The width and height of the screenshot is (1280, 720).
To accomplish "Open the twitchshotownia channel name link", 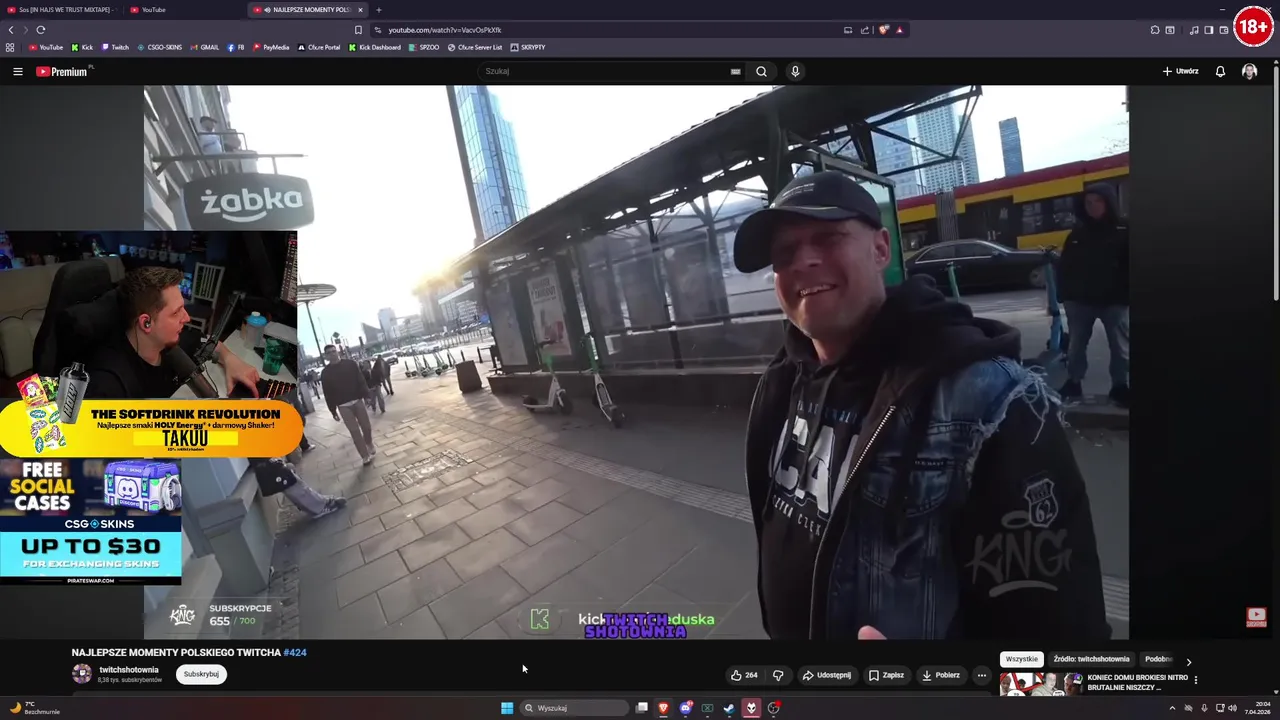I will tap(129, 669).
